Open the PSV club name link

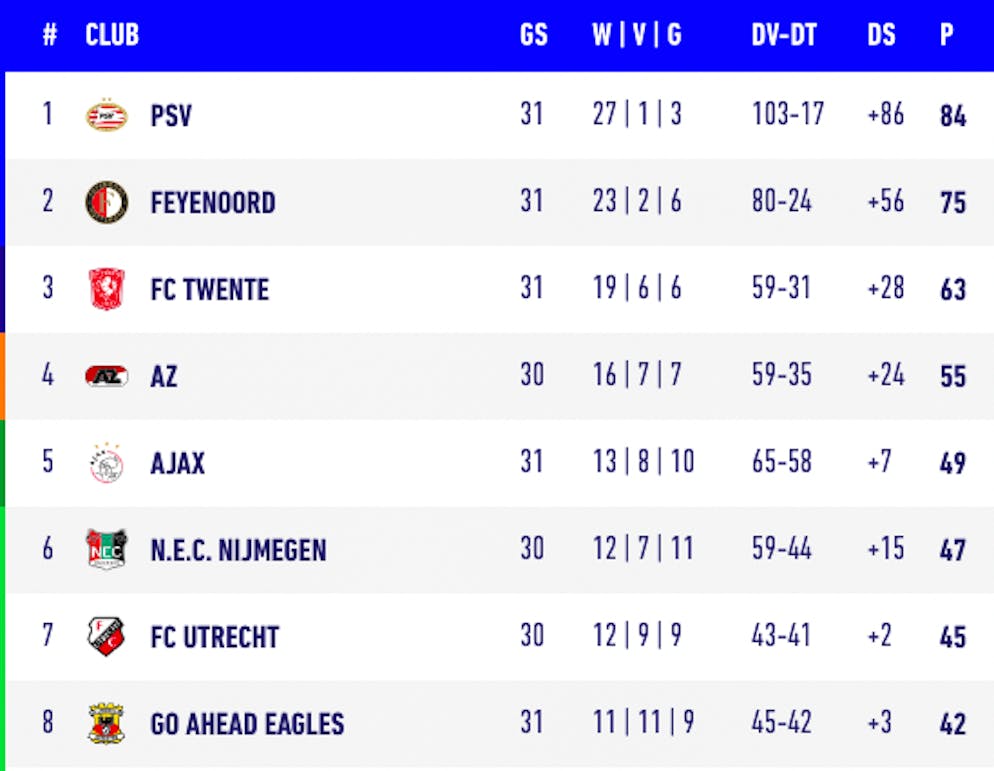pyautogui.click(x=171, y=116)
